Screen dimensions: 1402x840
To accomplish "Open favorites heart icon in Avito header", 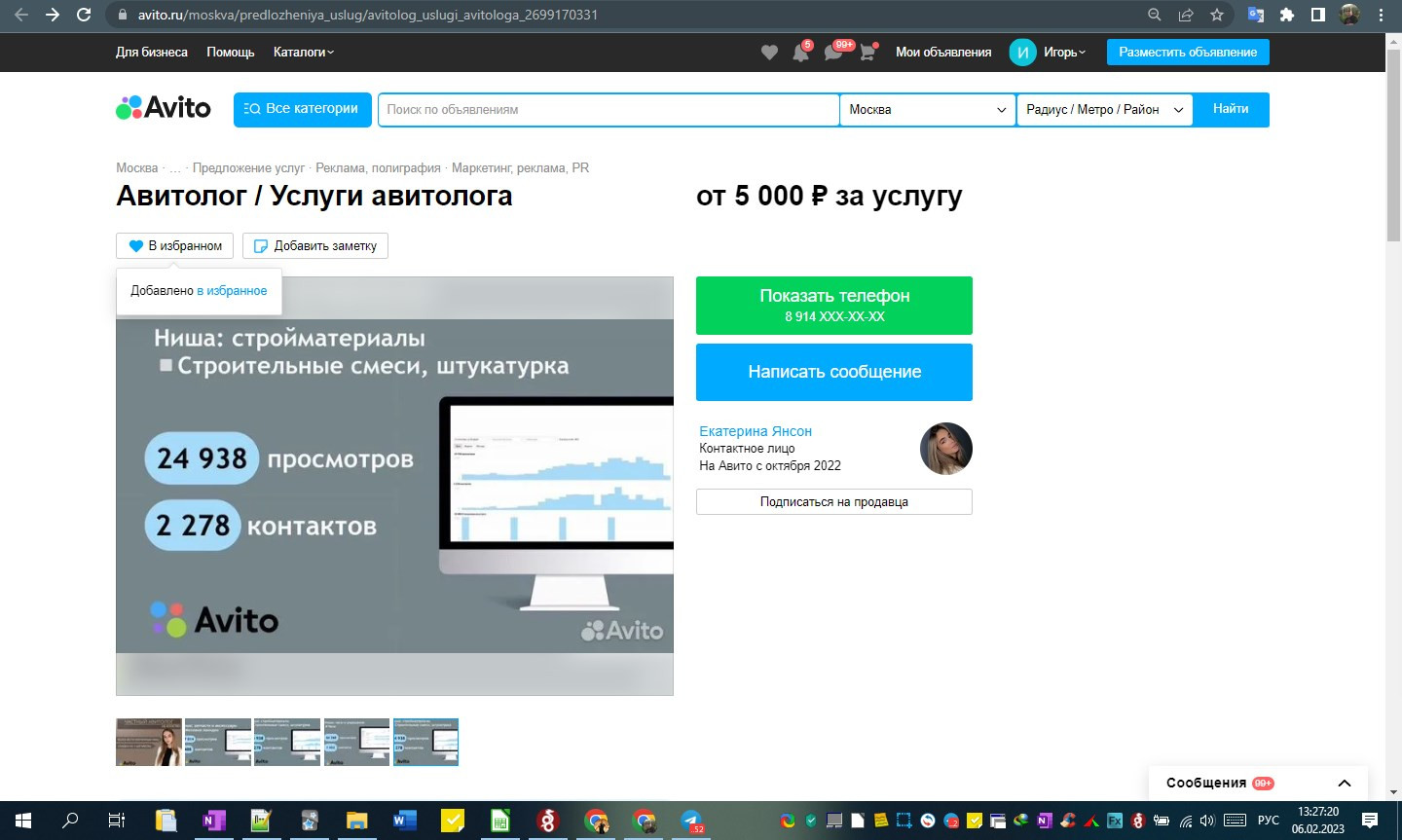I will [769, 53].
